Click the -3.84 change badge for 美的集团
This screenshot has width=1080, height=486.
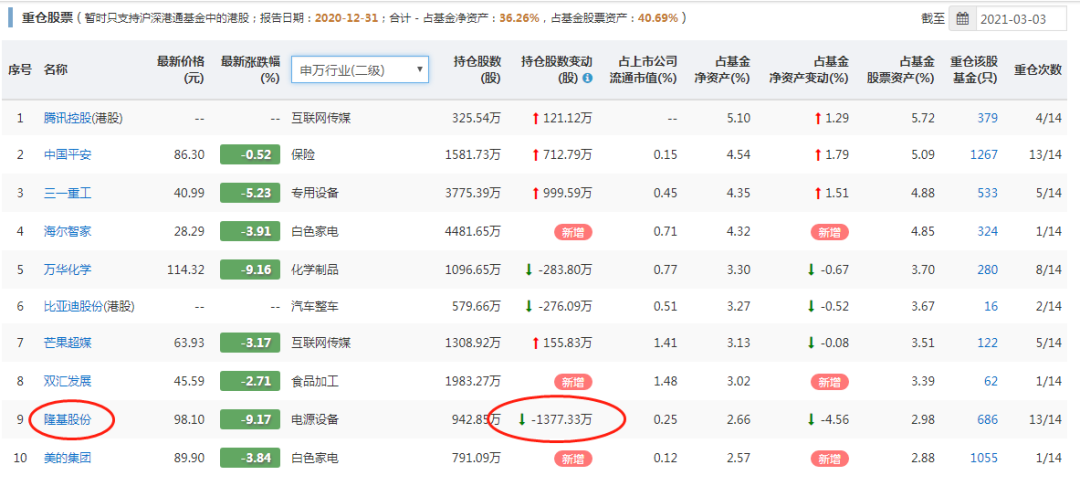coord(251,457)
